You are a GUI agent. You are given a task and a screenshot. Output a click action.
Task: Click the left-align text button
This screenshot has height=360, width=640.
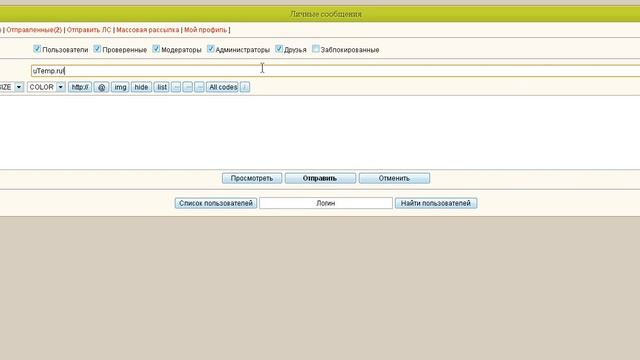(x=176, y=87)
